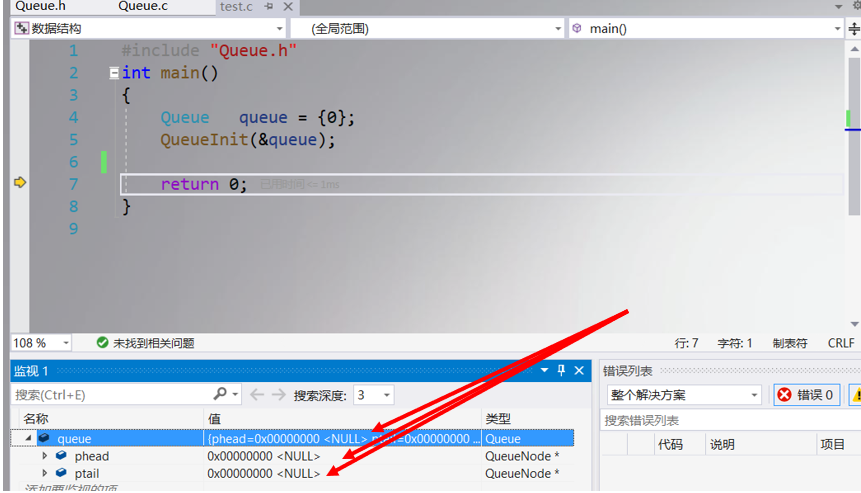Open the 监视 1 window options dropdown

click(544, 371)
